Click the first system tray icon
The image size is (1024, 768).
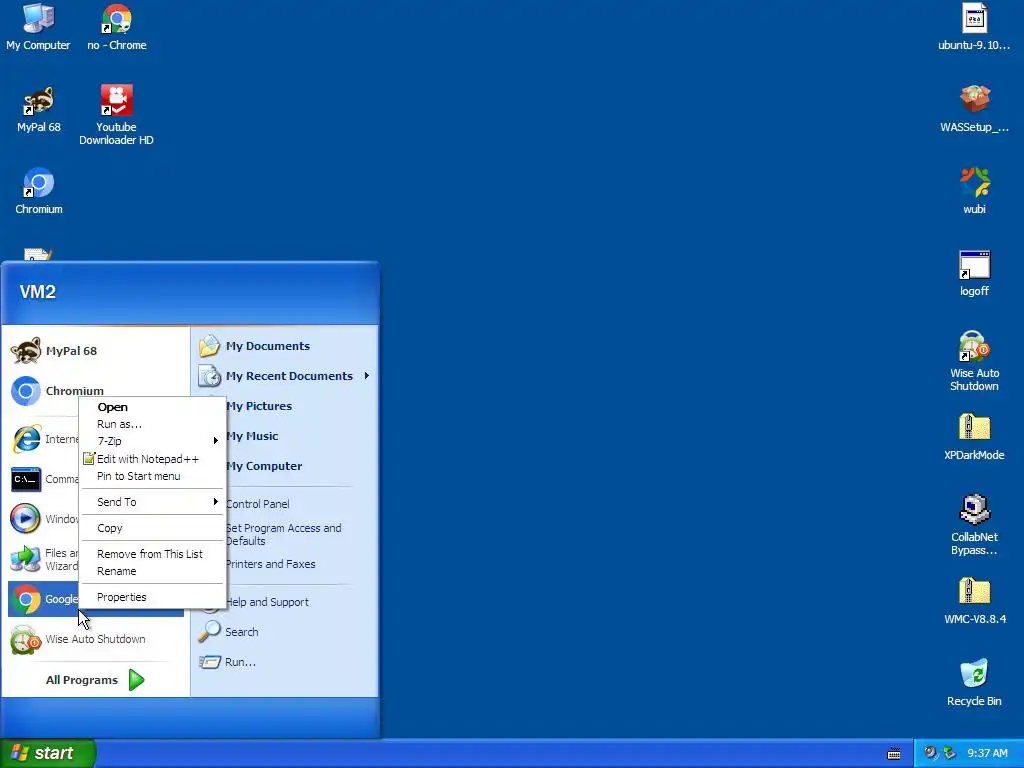point(930,753)
